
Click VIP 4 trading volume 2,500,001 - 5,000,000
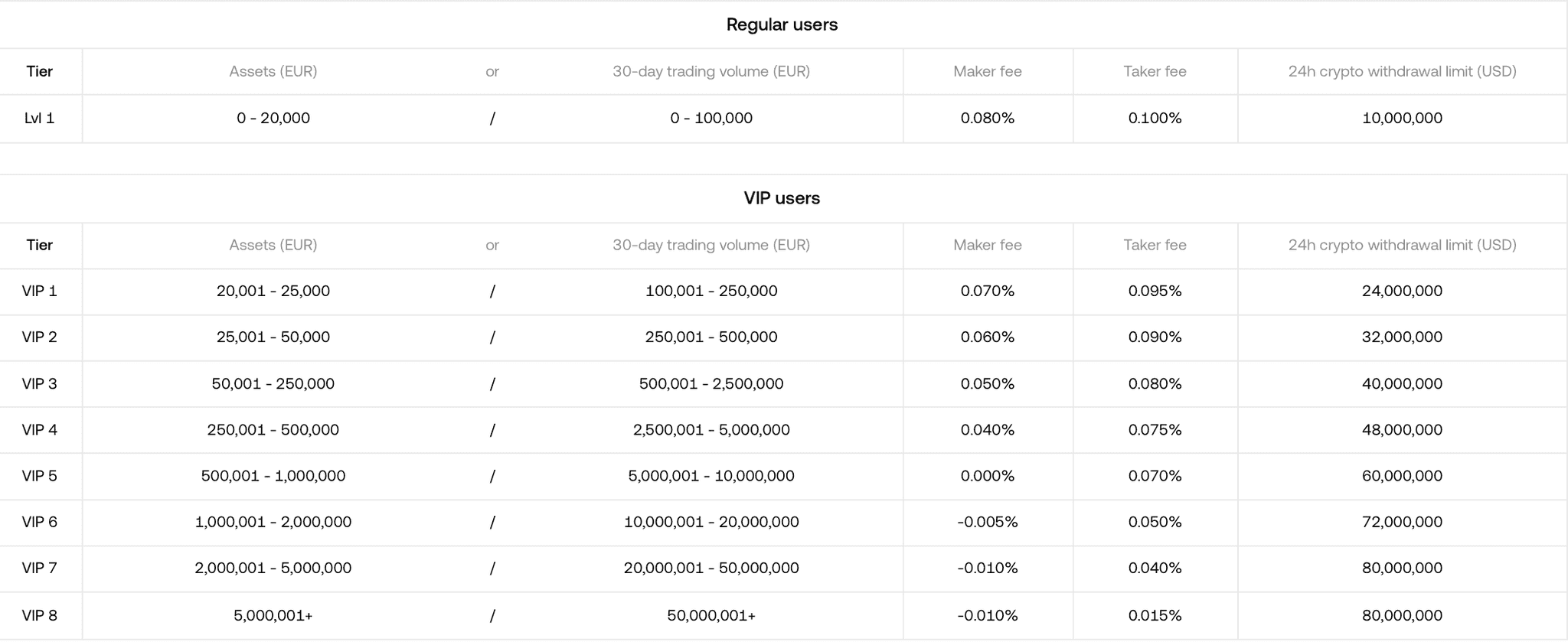[711, 430]
